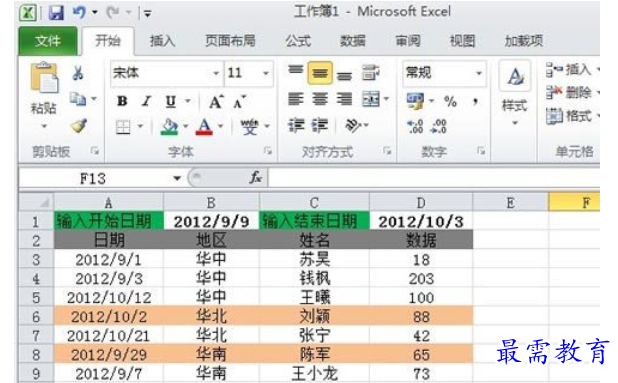Click the Merge and Center icon
618x383 pixels.
click(371, 99)
